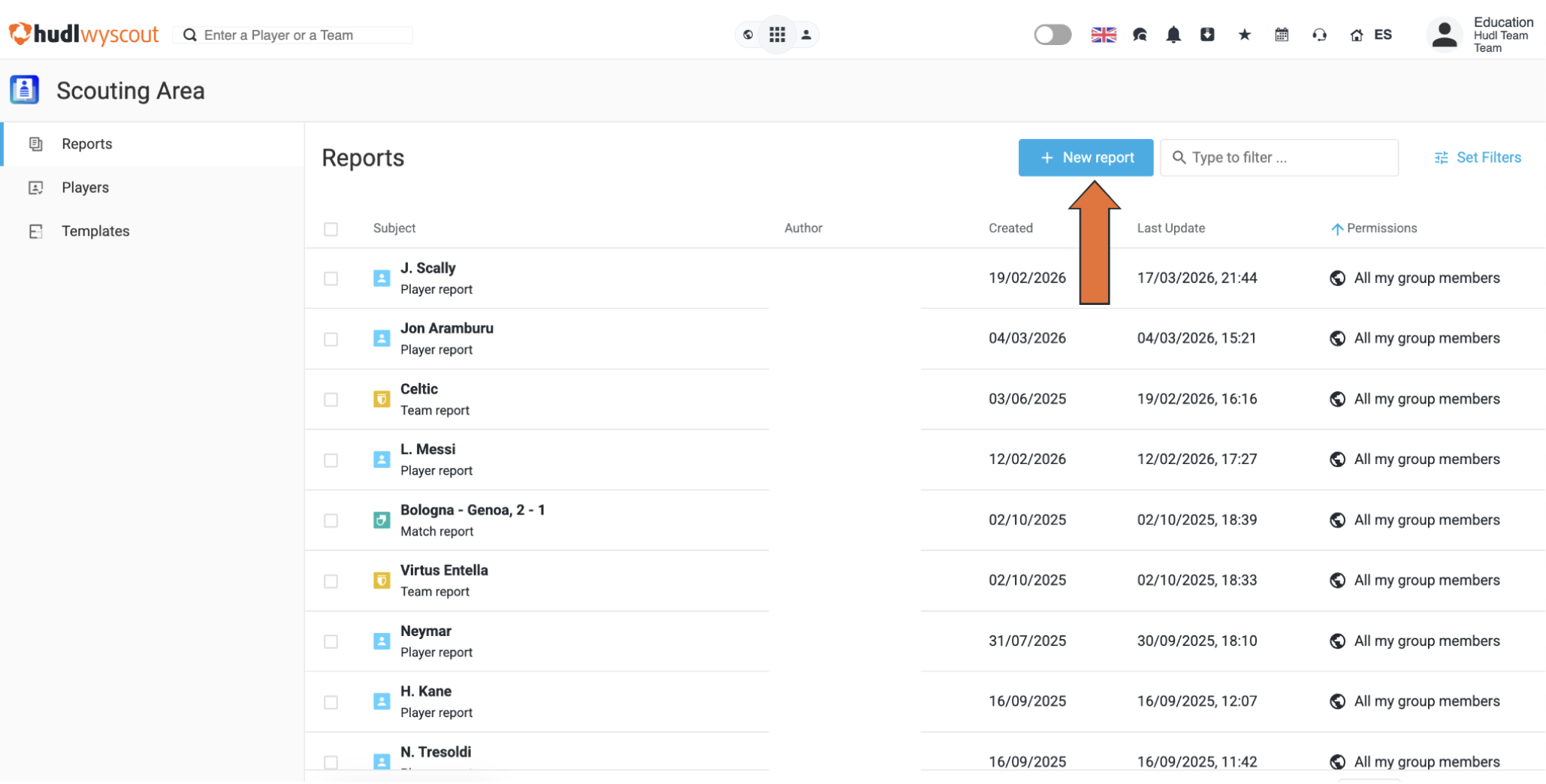Viewport: 1546px width, 784px height.
Task: Open the downloads icon
Action: 1207,35
